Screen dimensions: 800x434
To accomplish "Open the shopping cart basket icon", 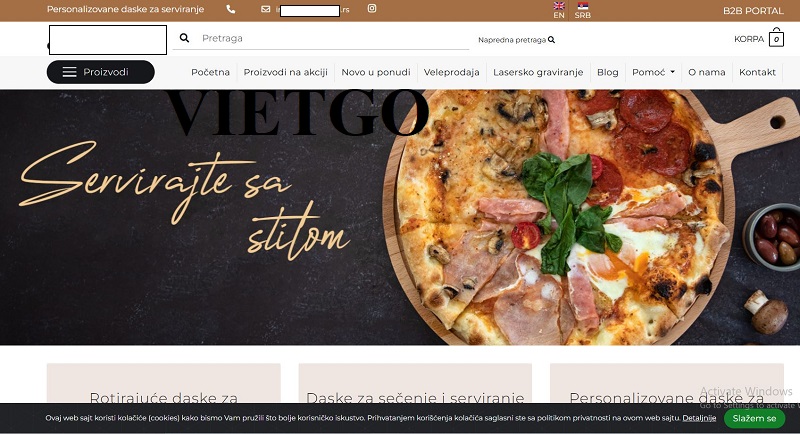I will pyautogui.click(x=776, y=39).
